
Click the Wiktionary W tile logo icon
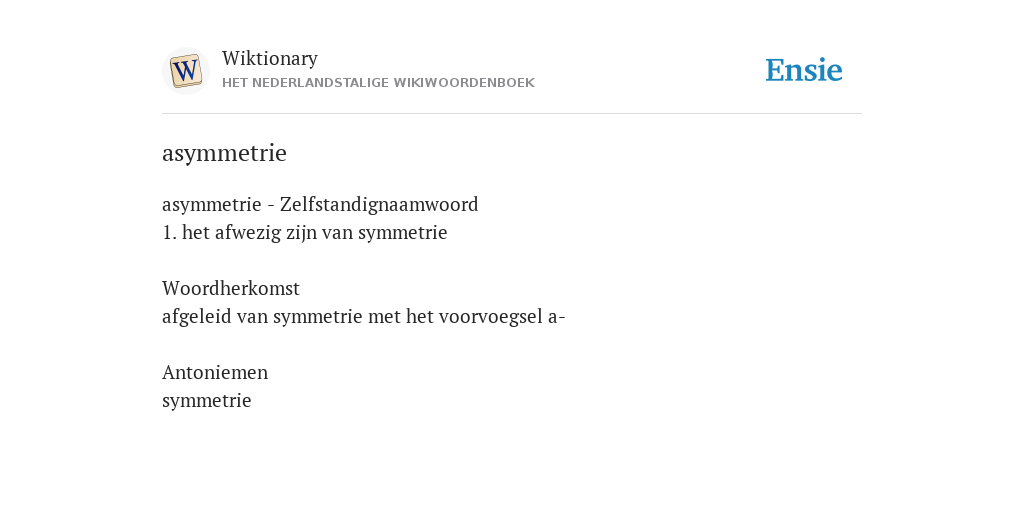pos(185,71)
